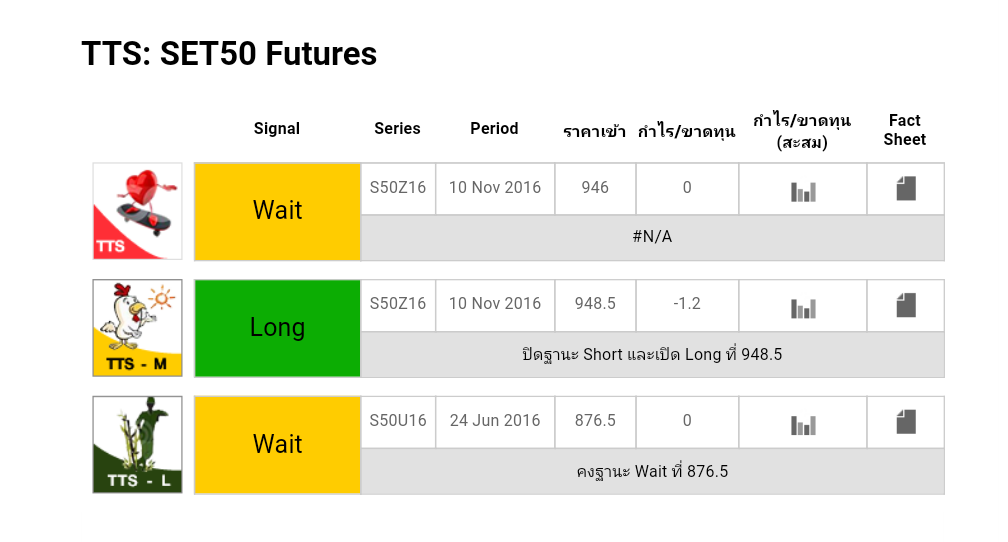Image resolution: width=1008 pixels, height=542 pixels.
Task: Click the green Long signal box
Action: tap(277, 328)
